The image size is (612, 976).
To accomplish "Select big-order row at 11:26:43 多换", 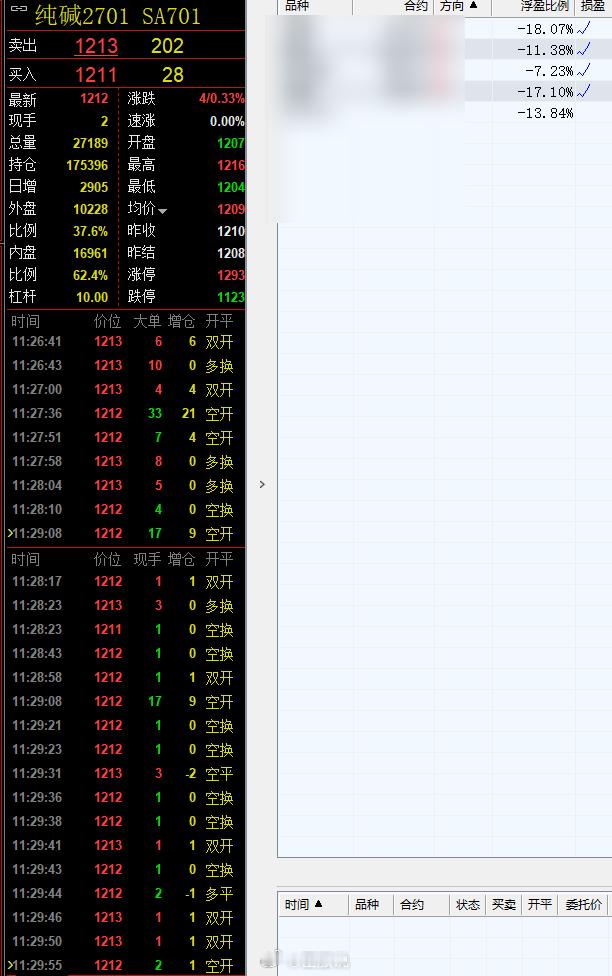I will pyautogui.click(x=125, y=365).
